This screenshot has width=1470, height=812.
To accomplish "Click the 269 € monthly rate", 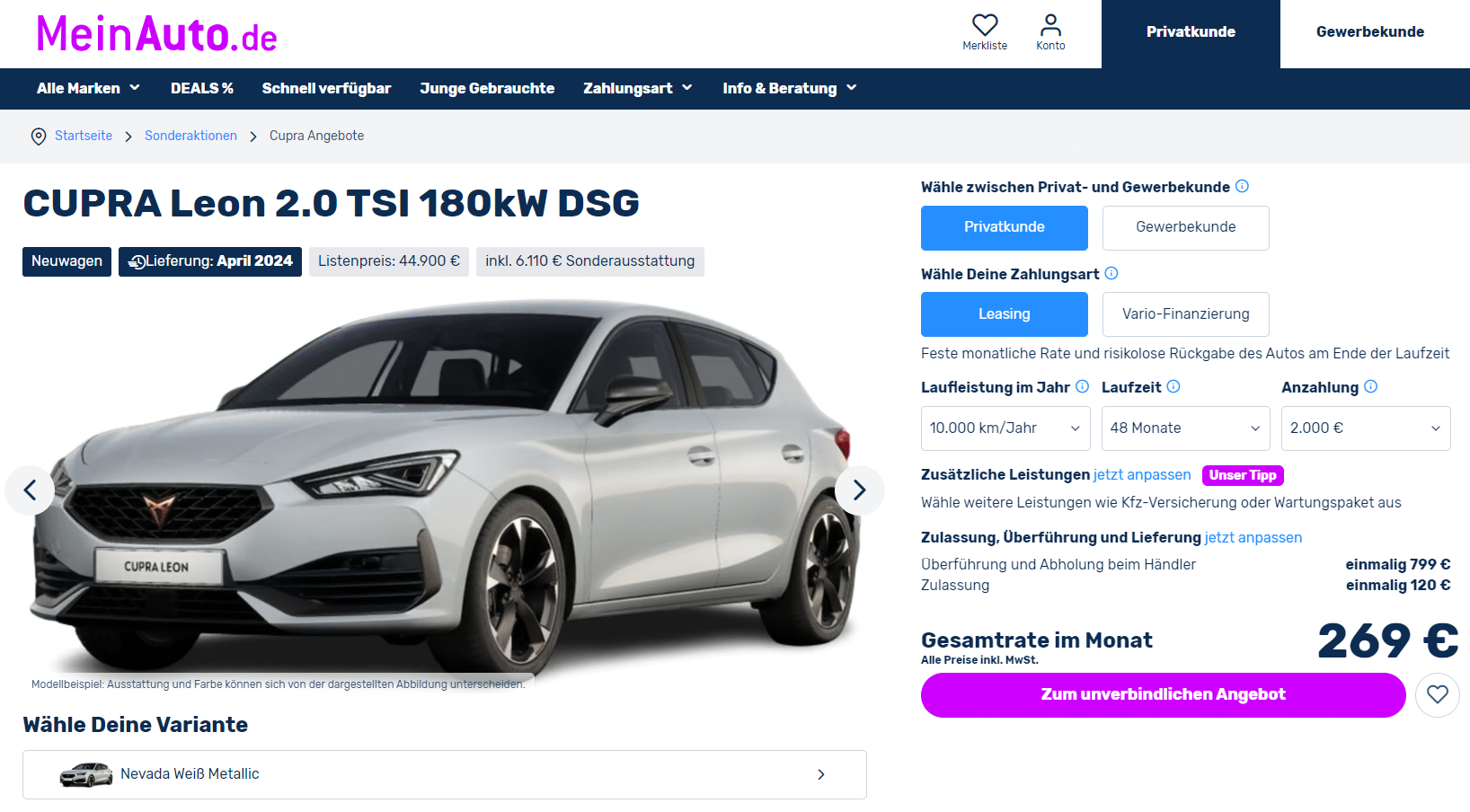I will [1387, 641].
